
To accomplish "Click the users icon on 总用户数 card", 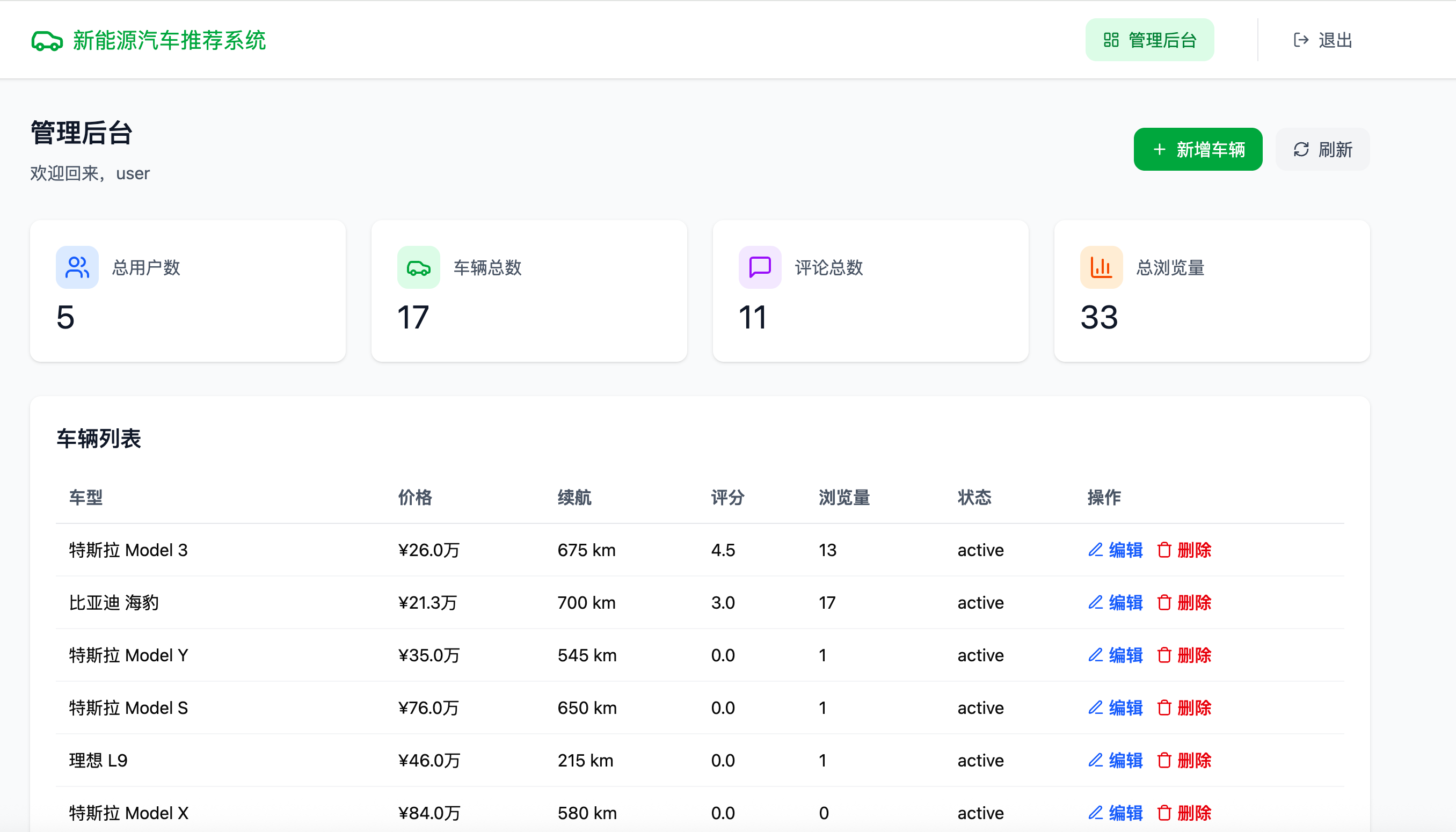I will click(77, 267).
